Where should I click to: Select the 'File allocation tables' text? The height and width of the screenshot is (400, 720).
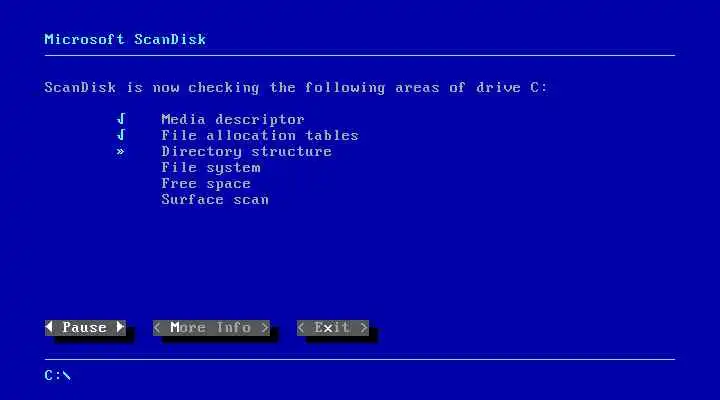260,135
